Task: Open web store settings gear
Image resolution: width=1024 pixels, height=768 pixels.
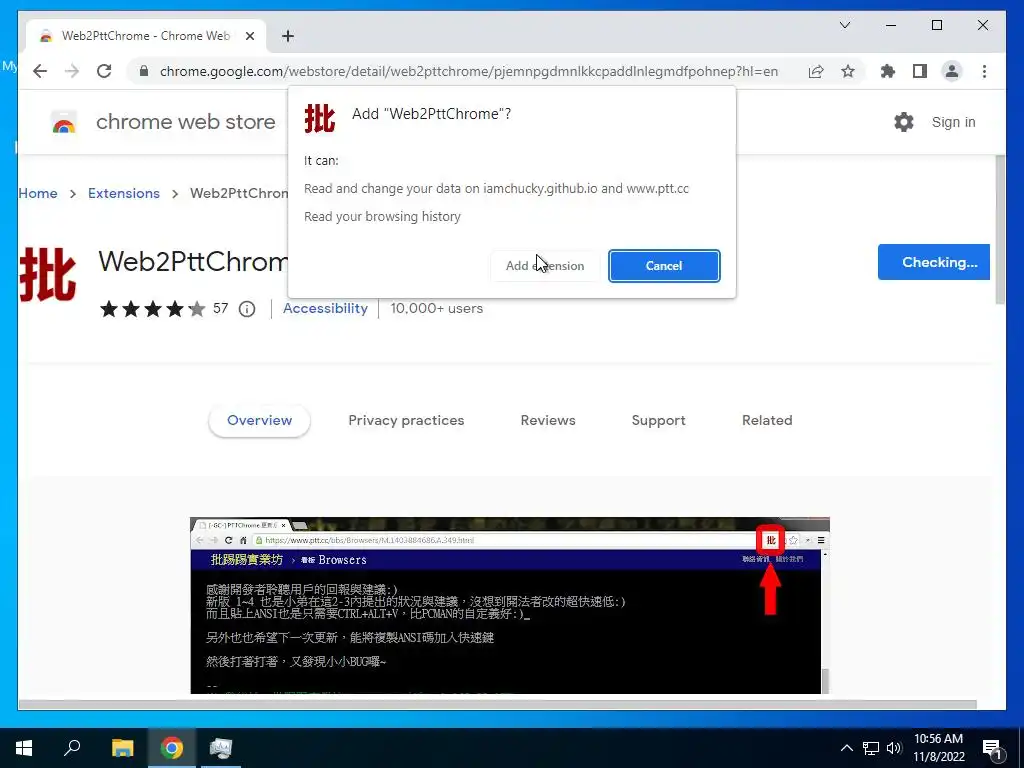Action: point(903,122)
